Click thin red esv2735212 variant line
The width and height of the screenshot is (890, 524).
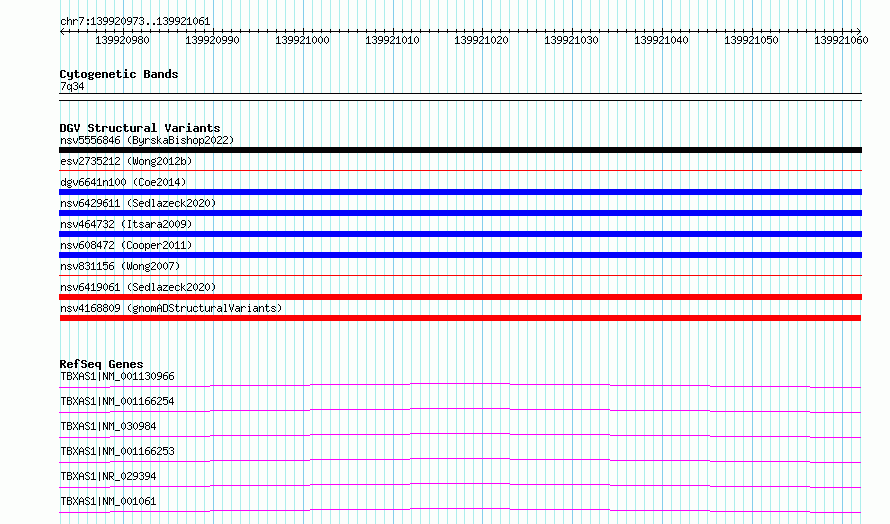click(x=460, y=170)
